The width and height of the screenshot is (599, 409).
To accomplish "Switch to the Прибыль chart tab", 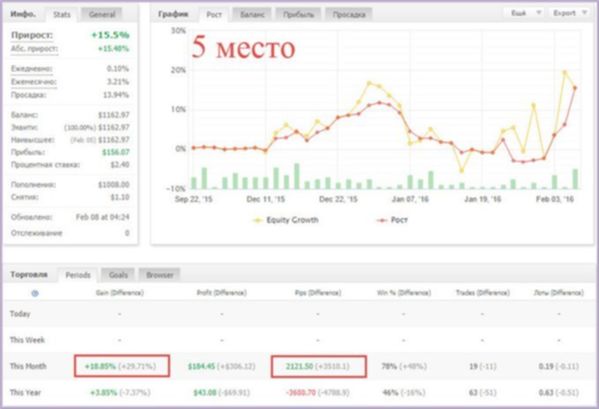I will (298, 15).
